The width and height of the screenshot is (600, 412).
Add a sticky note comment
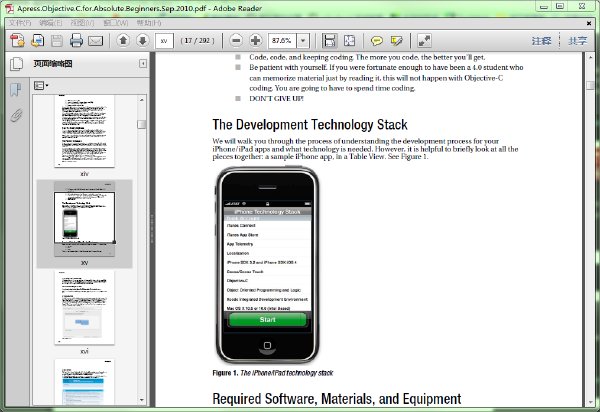click(x=377, y=40)
